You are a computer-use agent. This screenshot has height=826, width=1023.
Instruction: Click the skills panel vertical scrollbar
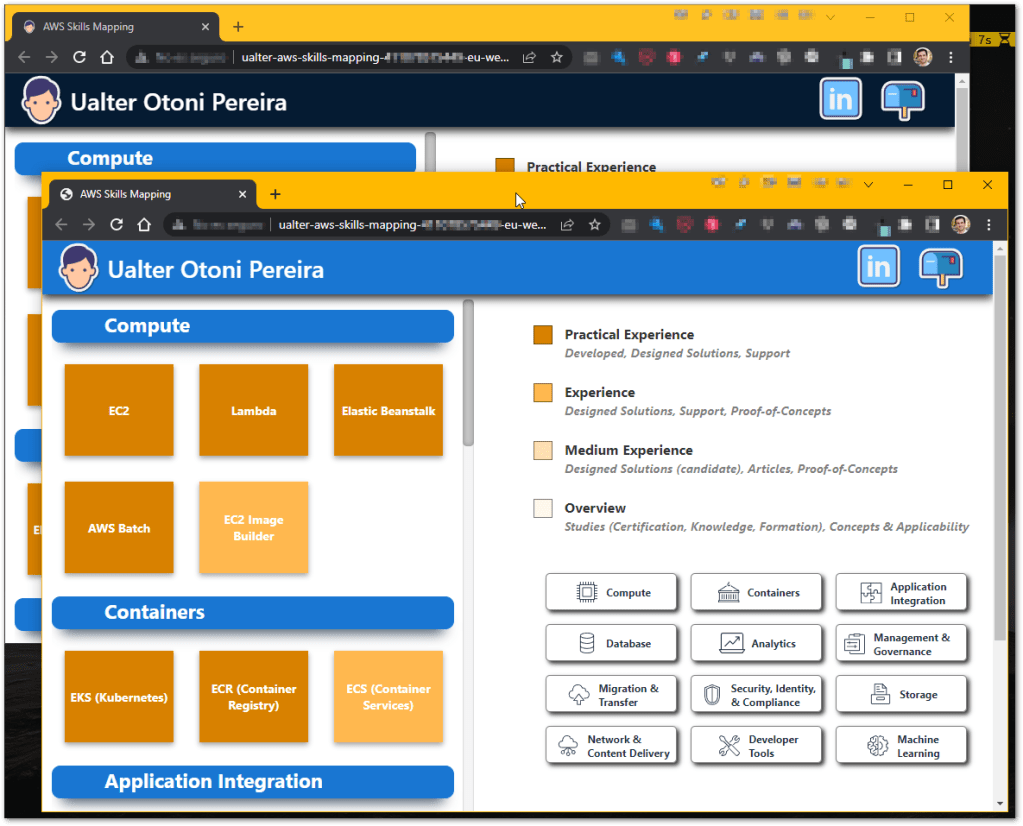point(468,380)
